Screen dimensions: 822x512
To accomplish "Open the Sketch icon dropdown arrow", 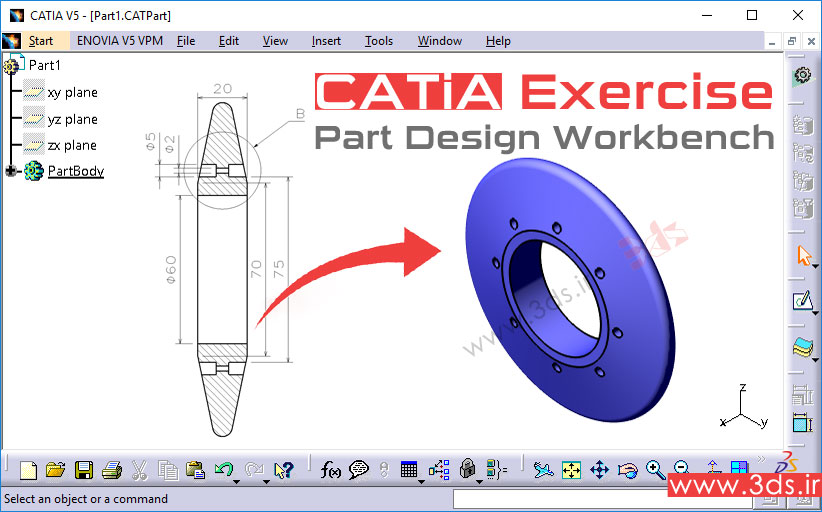I will [815, 313].
